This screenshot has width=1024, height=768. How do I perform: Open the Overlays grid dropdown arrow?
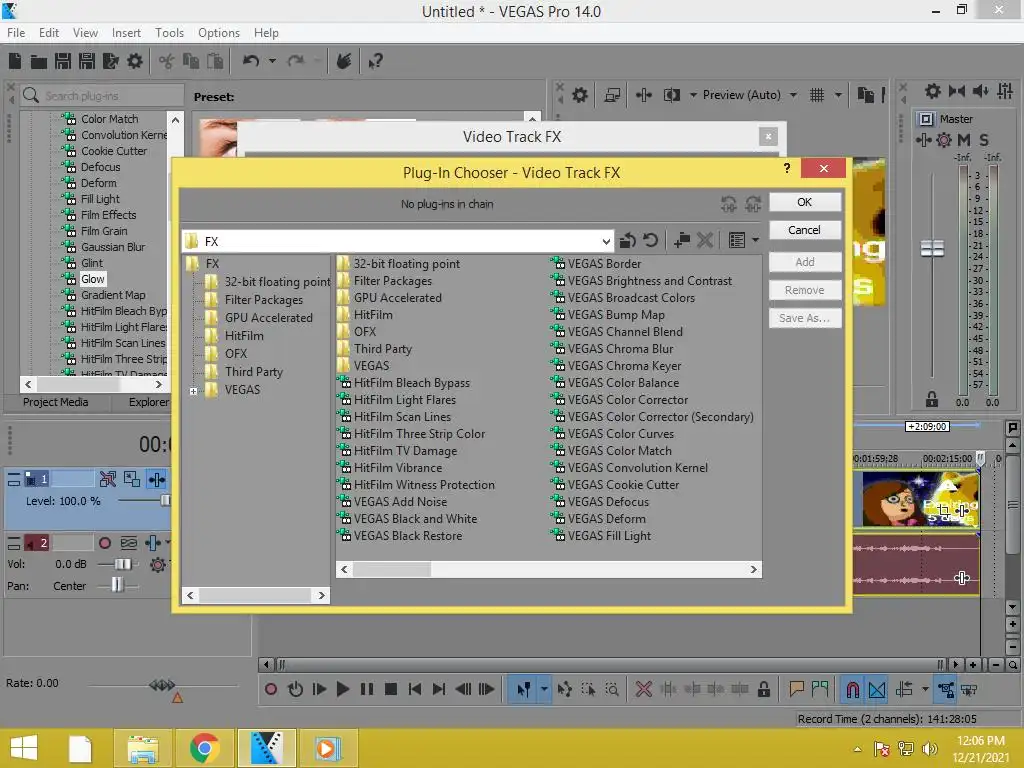838,95
